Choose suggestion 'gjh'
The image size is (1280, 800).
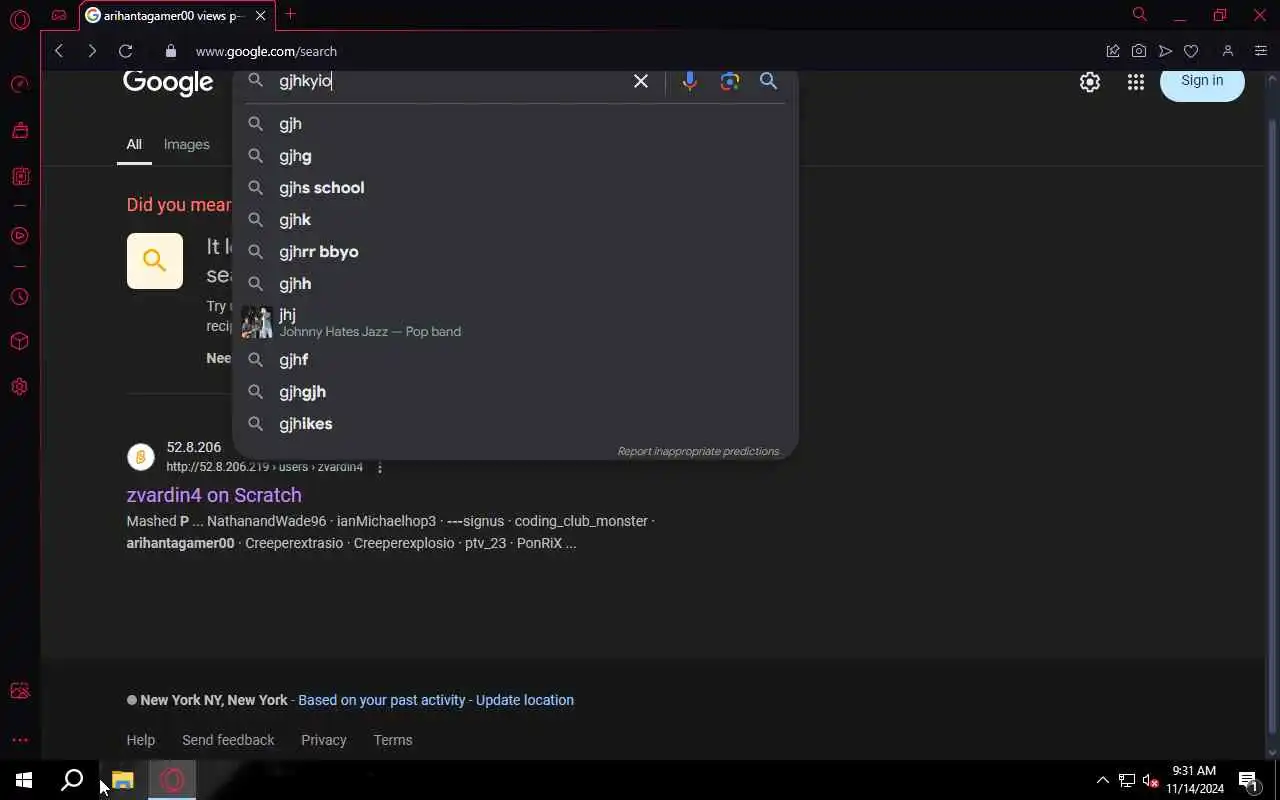click(x=515, y=124)
